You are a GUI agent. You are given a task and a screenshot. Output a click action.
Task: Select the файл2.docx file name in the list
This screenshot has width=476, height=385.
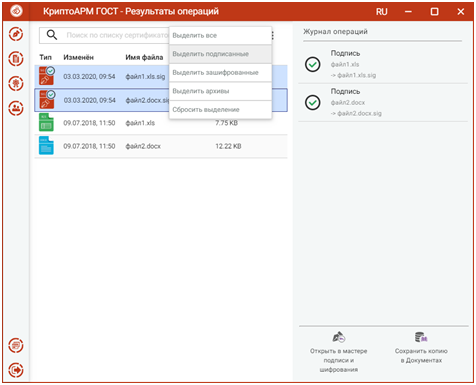143,146
